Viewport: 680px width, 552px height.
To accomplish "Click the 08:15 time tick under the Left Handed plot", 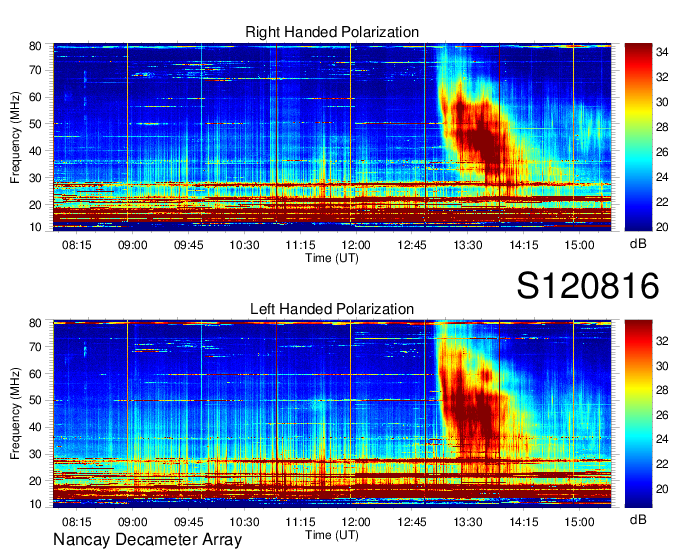I will click(77, 522).
